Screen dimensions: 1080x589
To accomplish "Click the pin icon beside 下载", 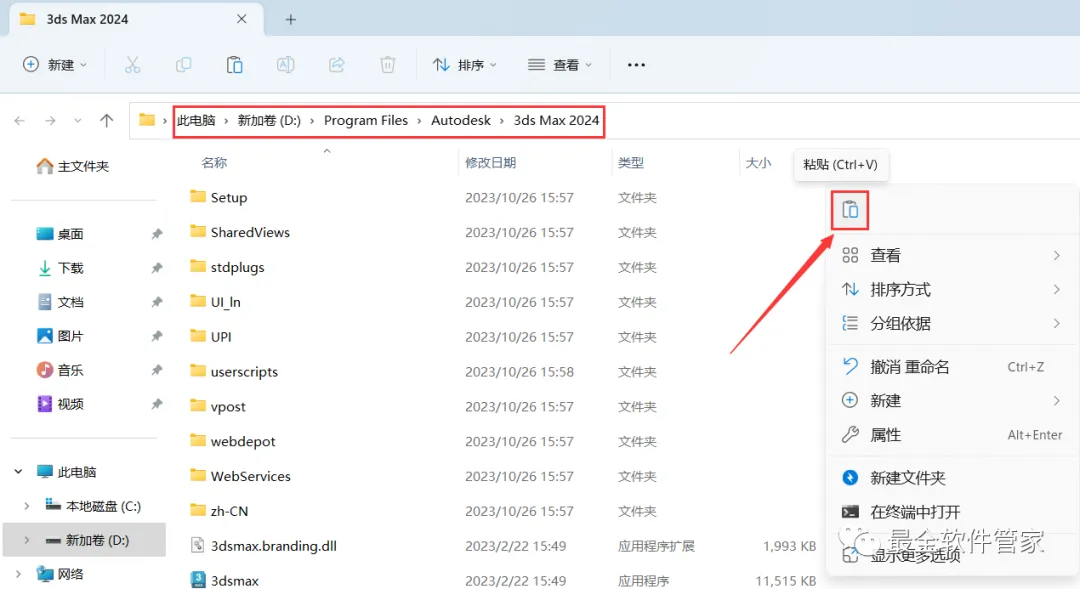I will [x=157, y=268].
